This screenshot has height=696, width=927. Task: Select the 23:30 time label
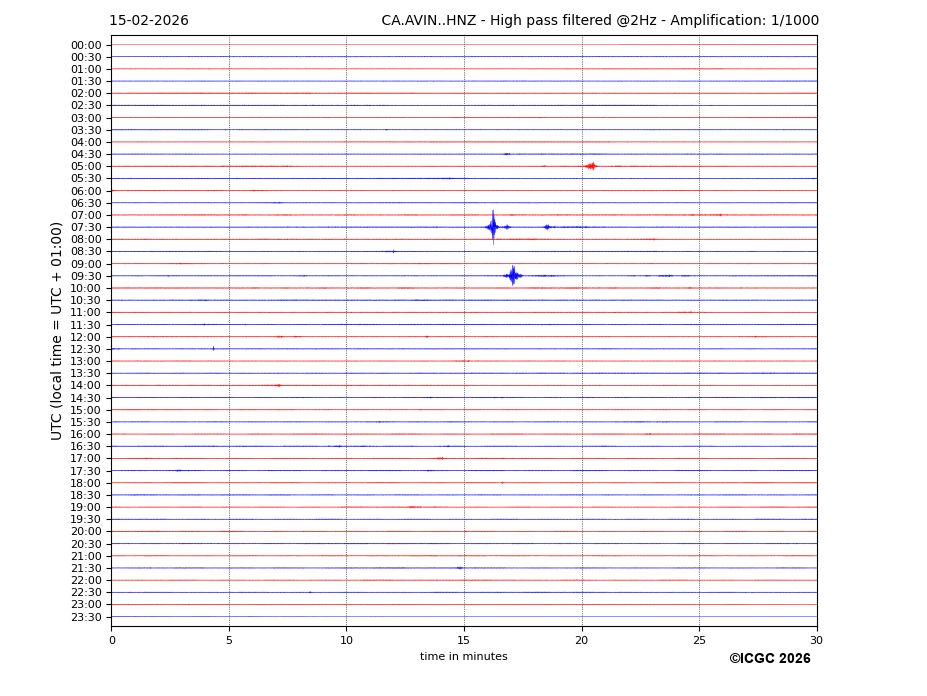click(86, 617)
